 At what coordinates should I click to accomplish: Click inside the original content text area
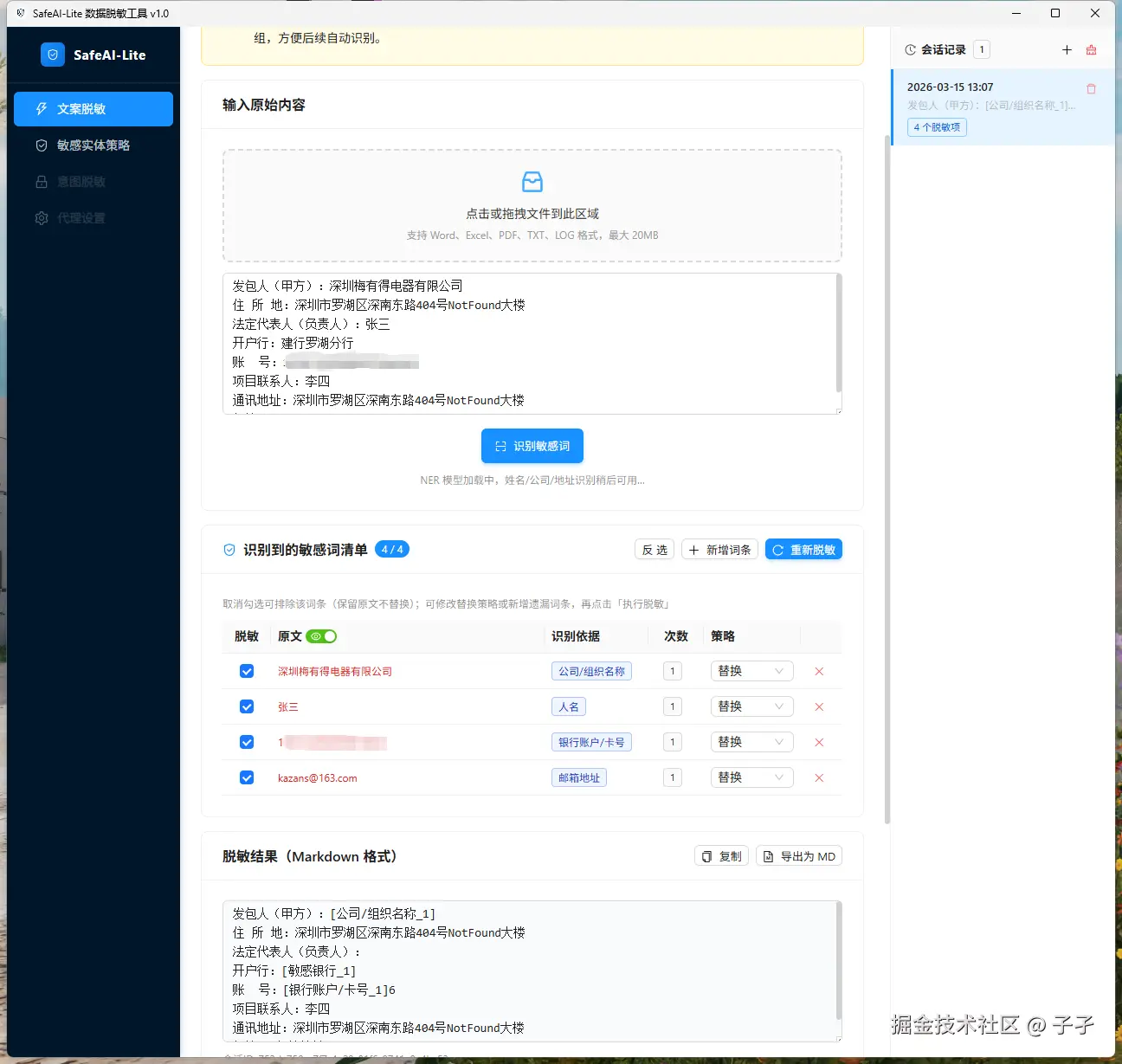532,344
